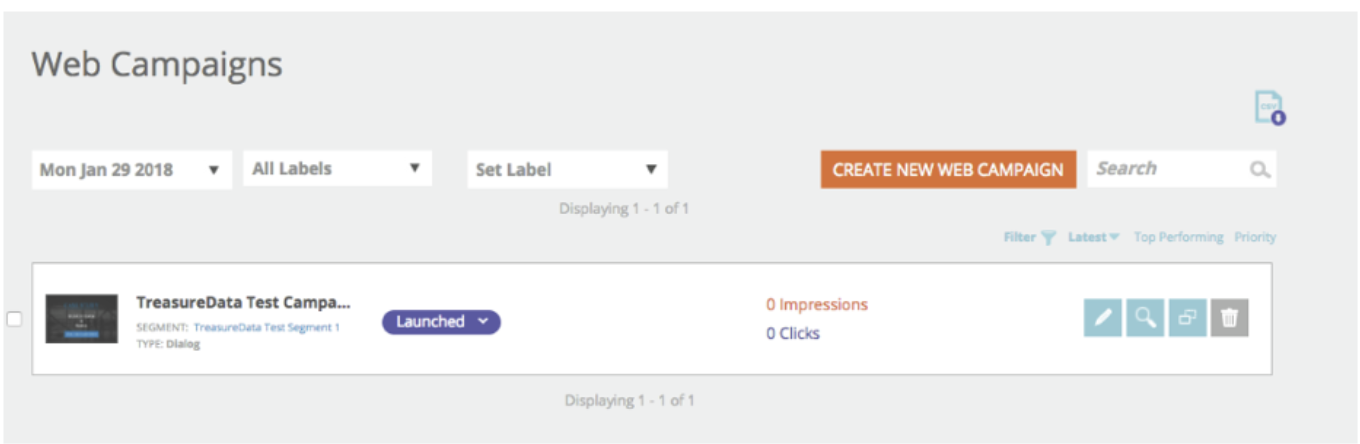This screenshot has width=1360, height=444.
Task: Select the TreasureData Test campaign checkbox
Action: pos(14,319)
